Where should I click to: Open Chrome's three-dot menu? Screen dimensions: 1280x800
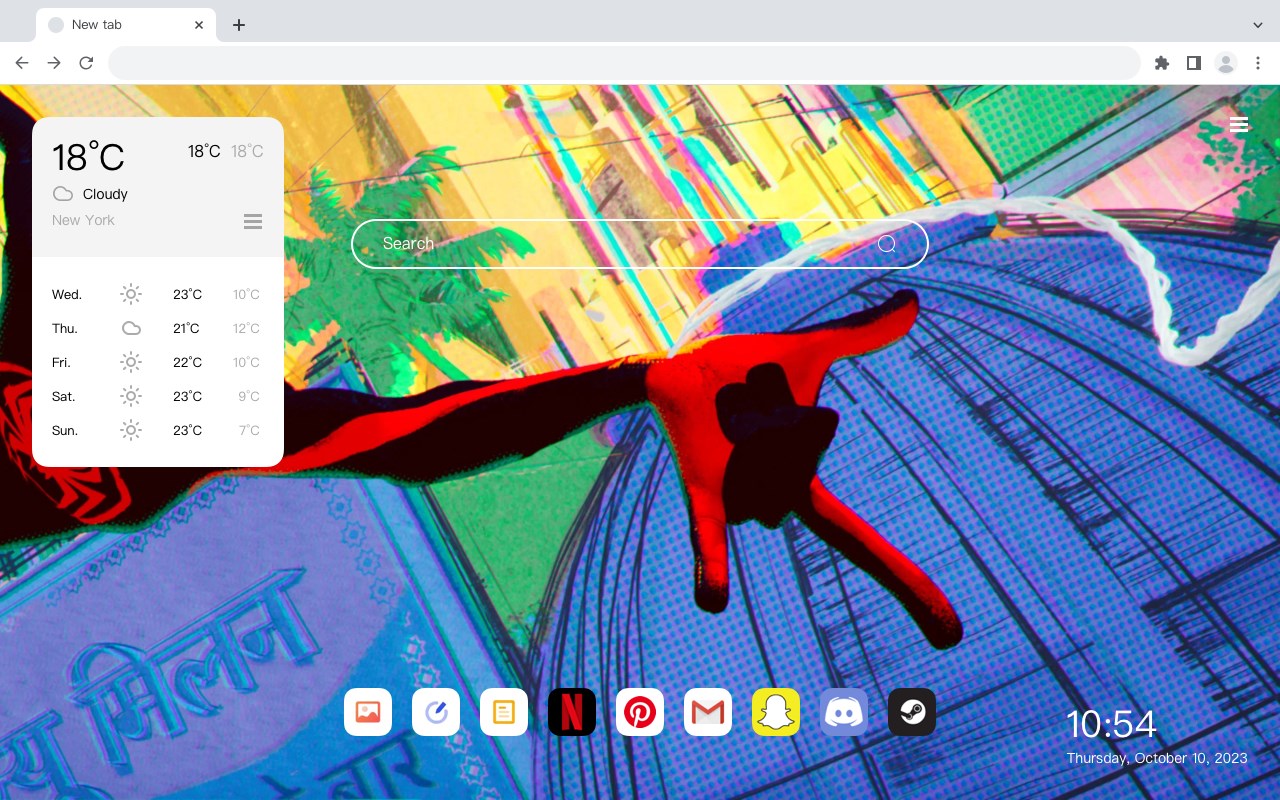pyautogui.click(x=1258, y=63)
